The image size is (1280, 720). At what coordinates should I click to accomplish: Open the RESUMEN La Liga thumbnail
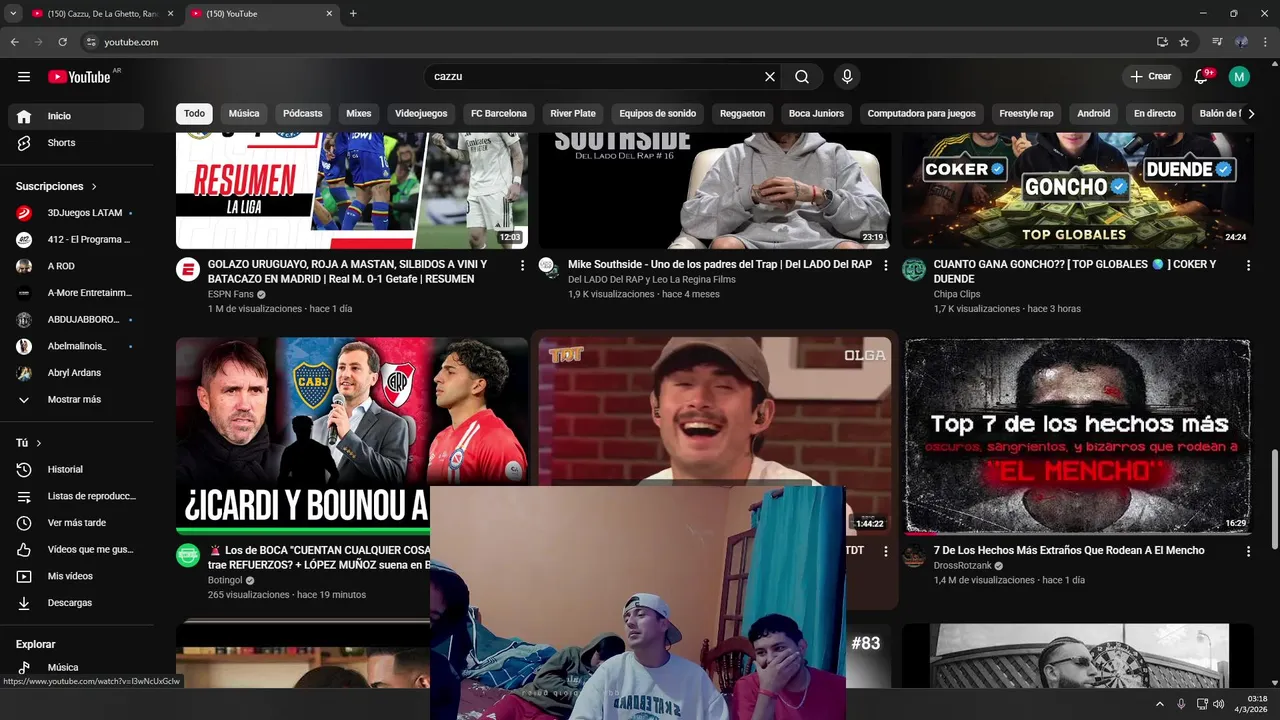click(352, 190)
